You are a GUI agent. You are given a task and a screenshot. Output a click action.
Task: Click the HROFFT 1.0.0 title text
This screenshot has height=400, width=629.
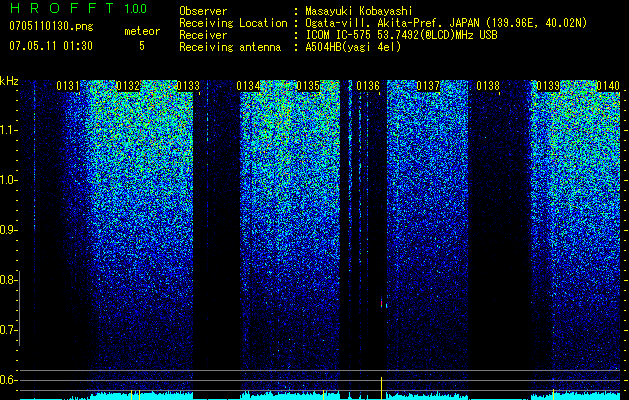[x=79, y=8]
